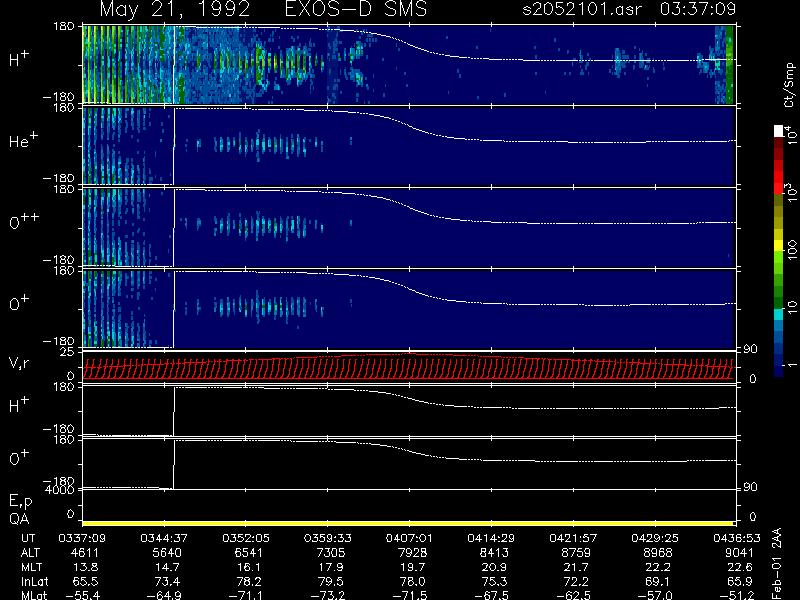Screen dimensions: 800x600
Task: Click the 'Ct/Smp' colorbar unit label
Action: pyautogui.click(x=789, y=85)
